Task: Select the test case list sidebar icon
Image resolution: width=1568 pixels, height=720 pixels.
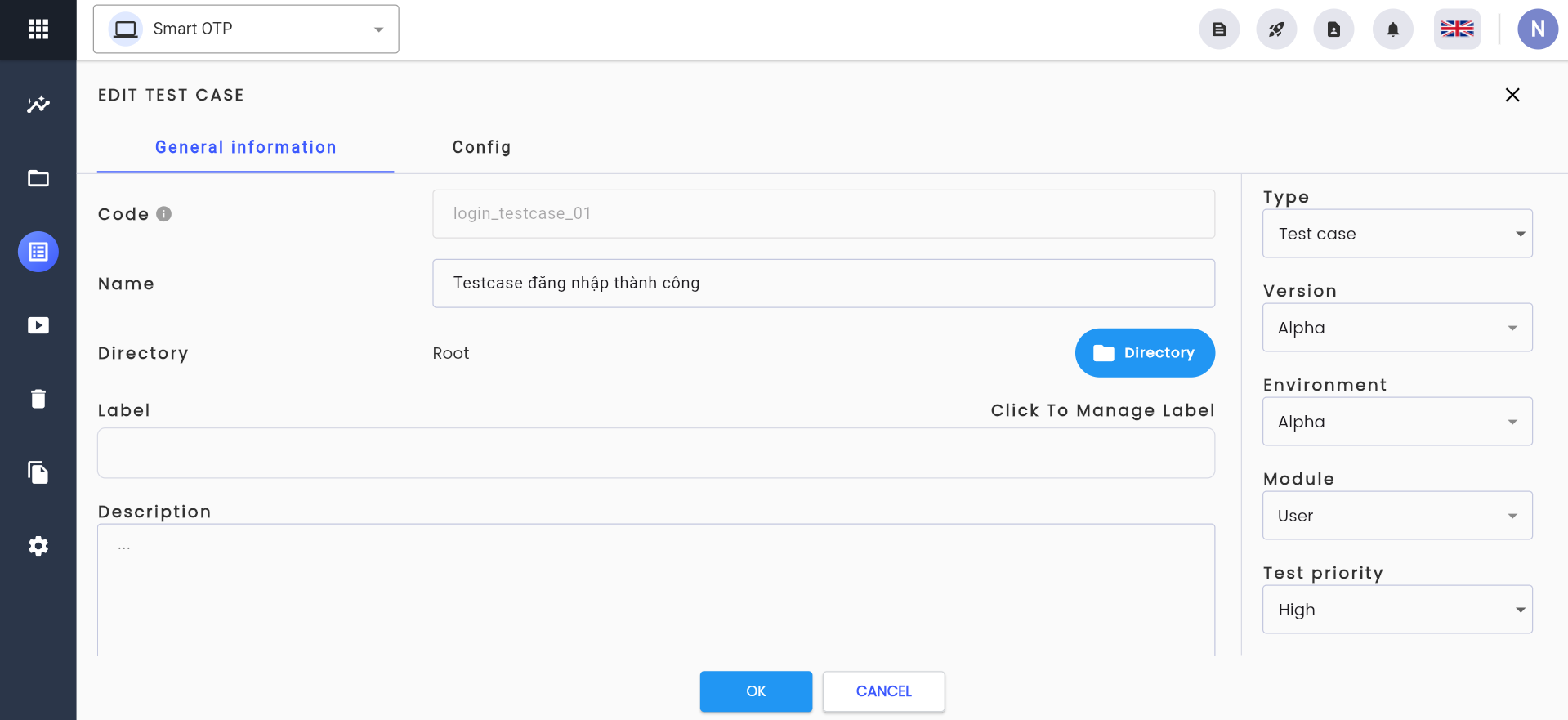Action: click(x=38, y=252)
